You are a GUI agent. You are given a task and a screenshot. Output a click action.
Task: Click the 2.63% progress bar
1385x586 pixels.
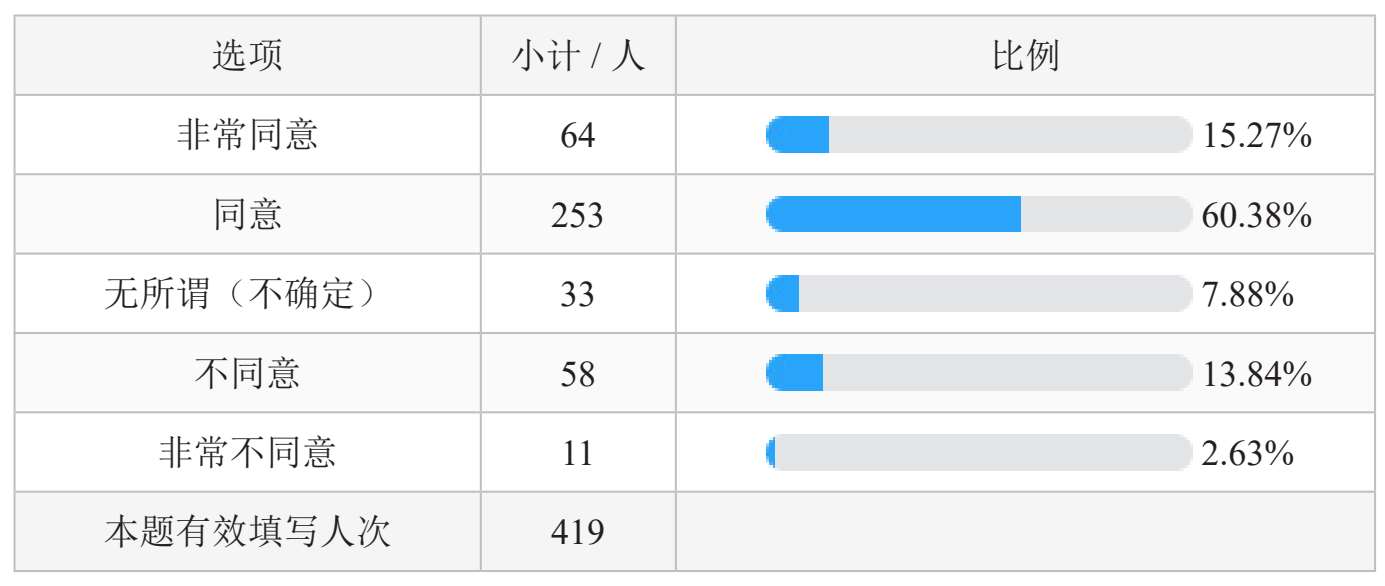click(979, 452)
